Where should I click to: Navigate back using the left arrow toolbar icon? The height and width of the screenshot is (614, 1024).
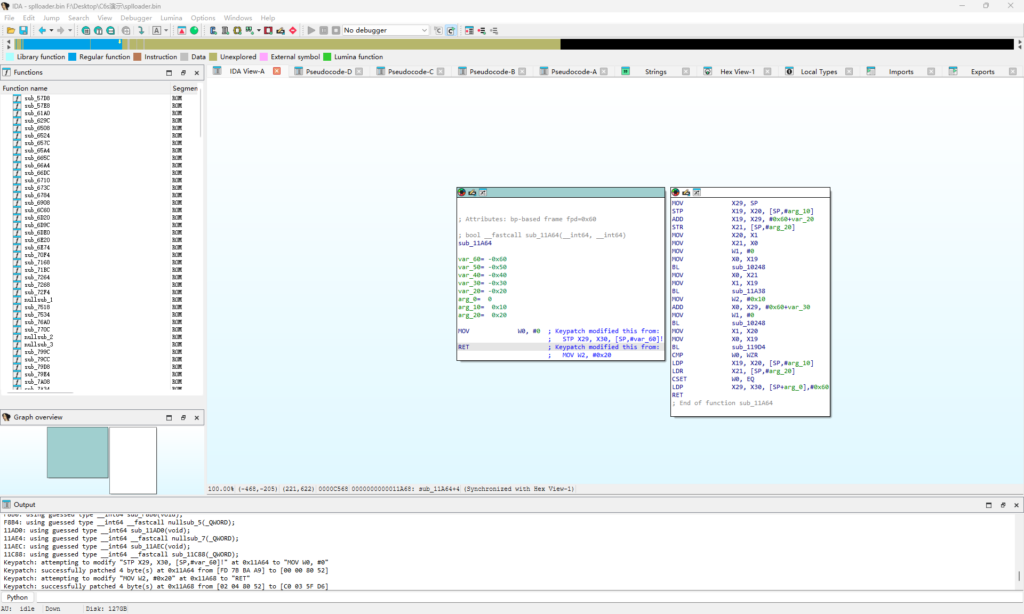(x=43, y=30)
